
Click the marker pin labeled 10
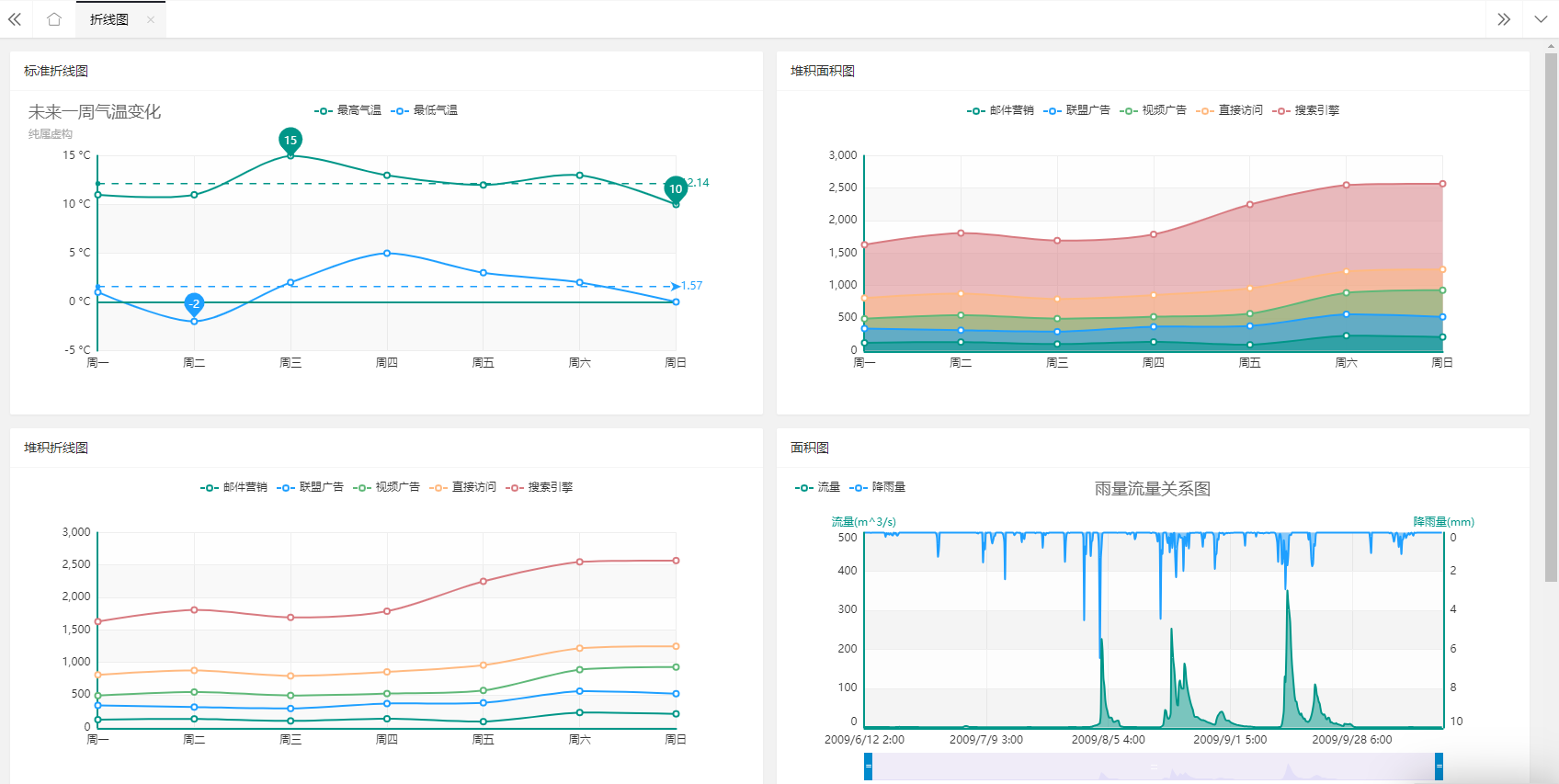pyautogui.click(x=676, y=188)
